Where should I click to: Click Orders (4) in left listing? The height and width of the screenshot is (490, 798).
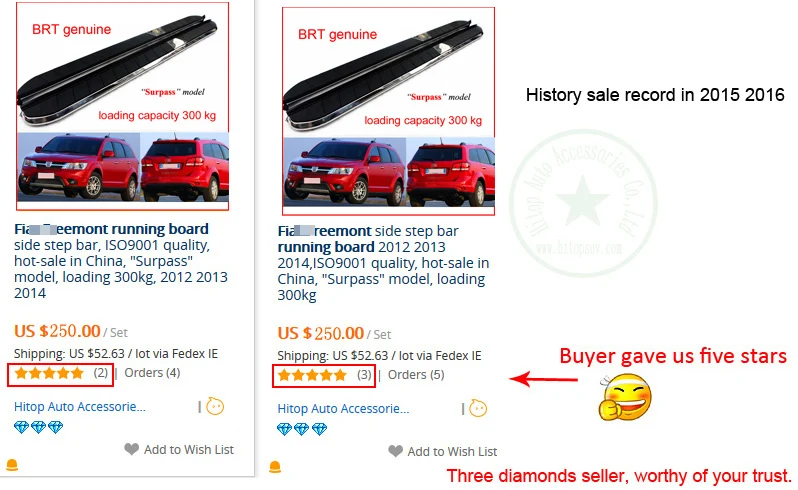(152, 373)
